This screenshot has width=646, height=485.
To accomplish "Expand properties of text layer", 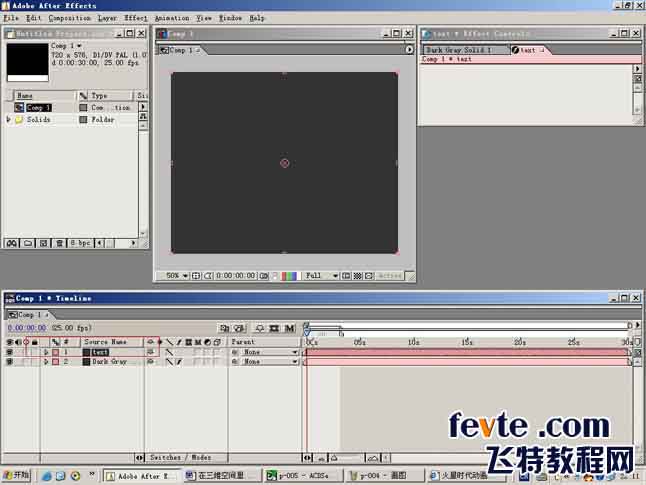I will click(x=46, y=352).
